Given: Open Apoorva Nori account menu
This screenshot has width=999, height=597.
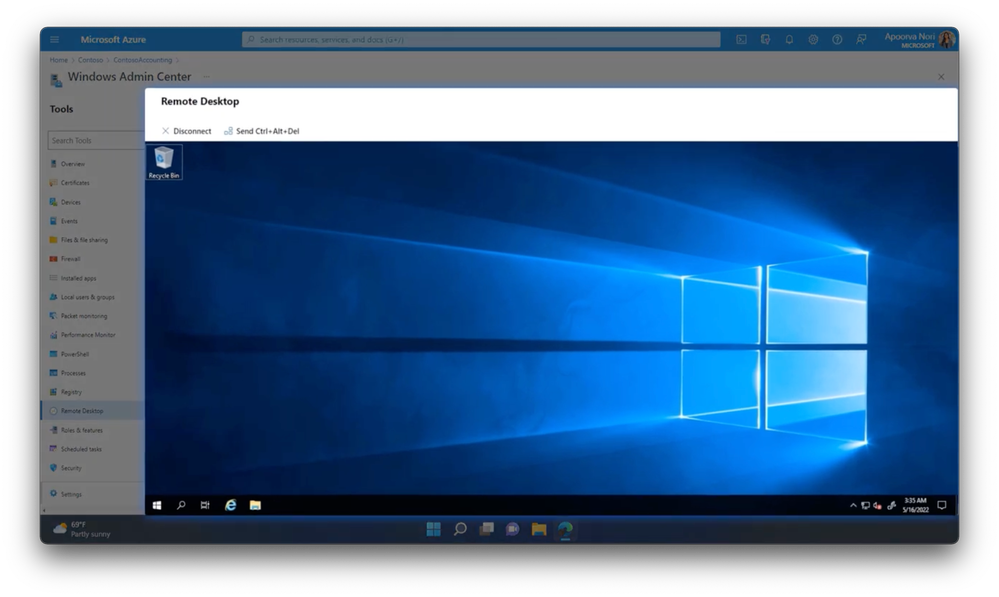Looking at the screenshot, I should click(x=919, y=40).
